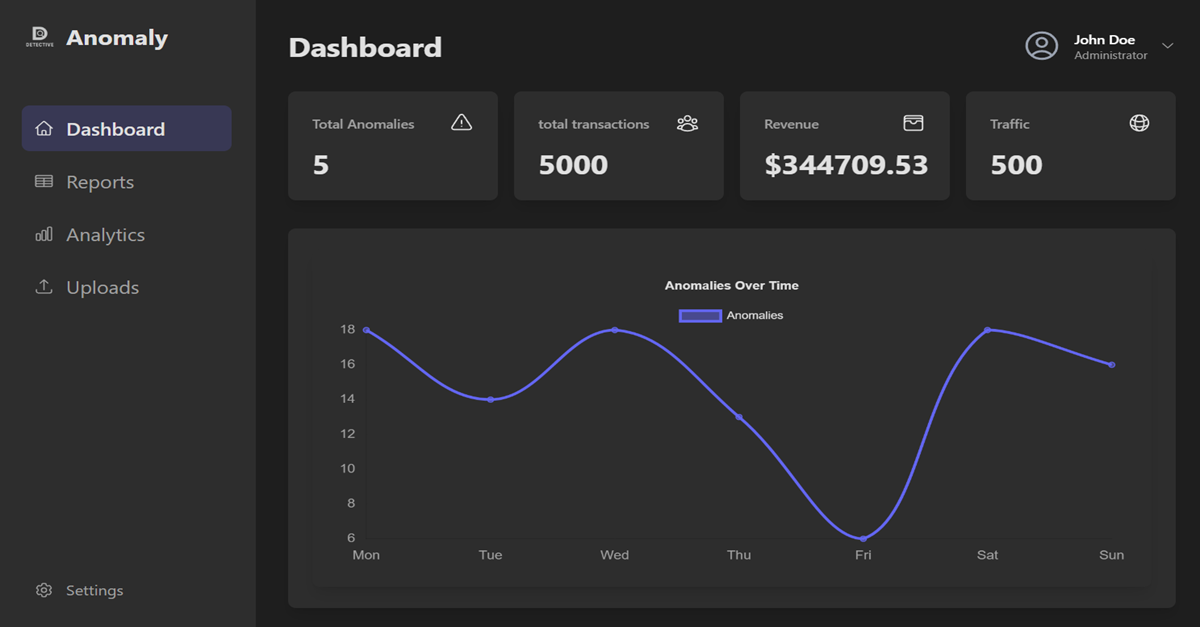Click the Dashboard home icon
Viewport: 1200px width, 627px height.
click(x=44, y=129)
